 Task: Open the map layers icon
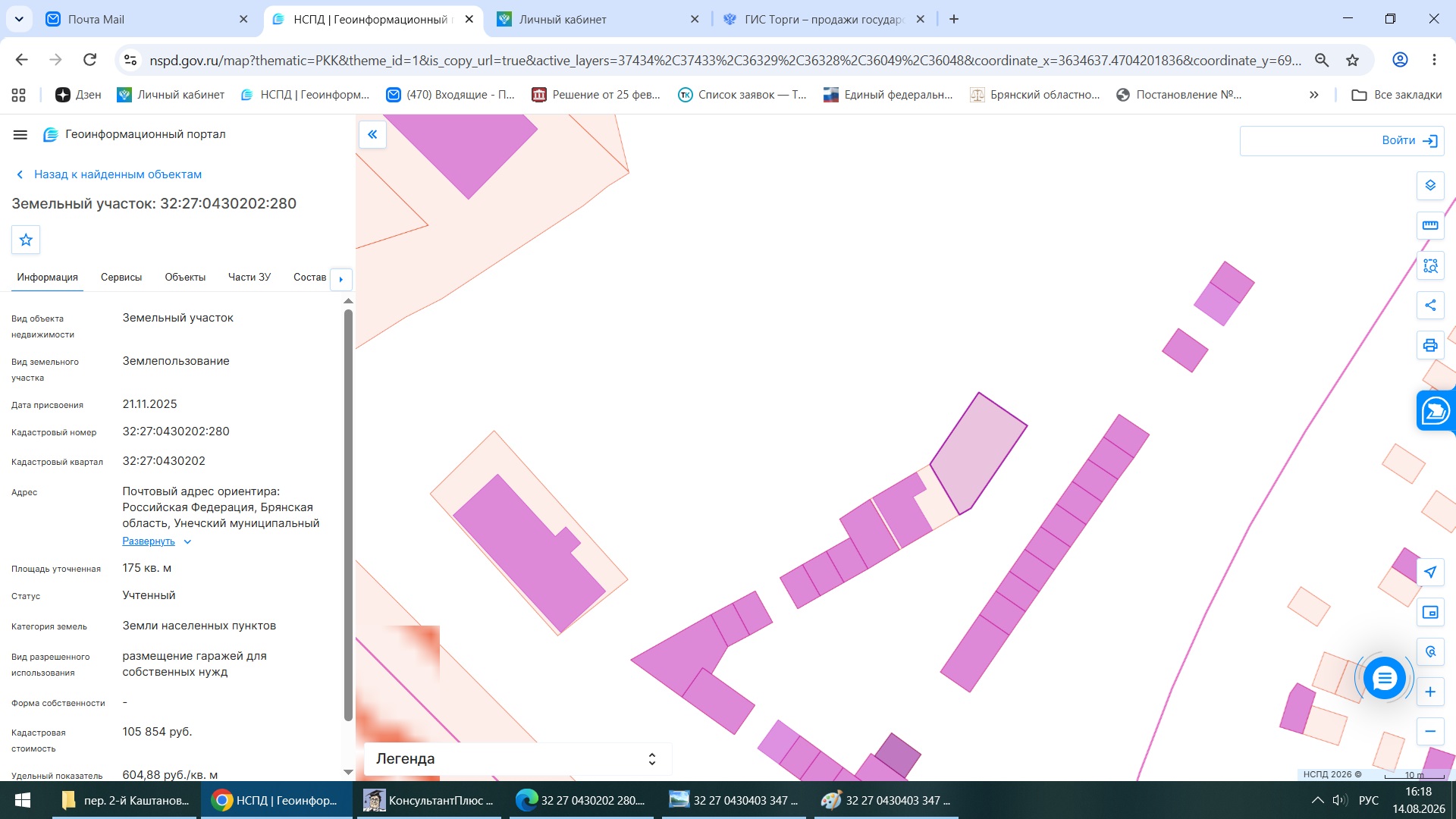coord(1430,186)
